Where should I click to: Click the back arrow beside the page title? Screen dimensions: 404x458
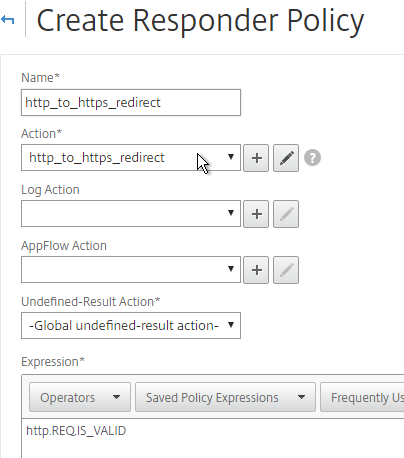point(7,20)
